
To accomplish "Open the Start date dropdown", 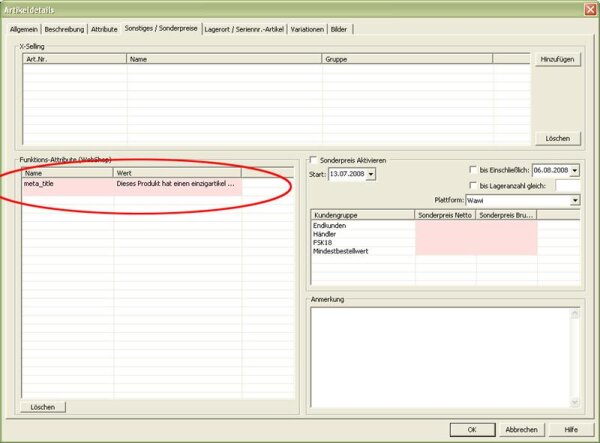I will [370, 174].
